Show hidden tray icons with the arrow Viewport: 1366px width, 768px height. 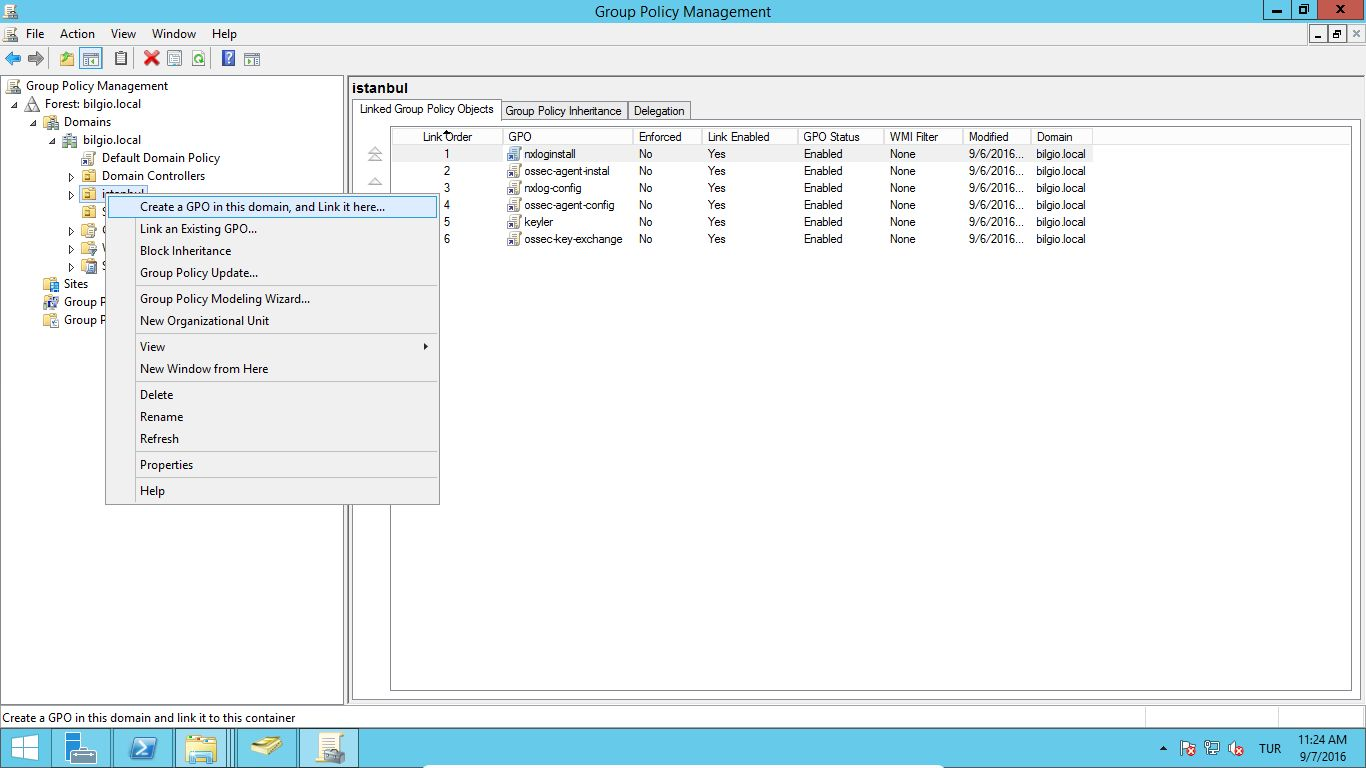[x=1163, y=748]
